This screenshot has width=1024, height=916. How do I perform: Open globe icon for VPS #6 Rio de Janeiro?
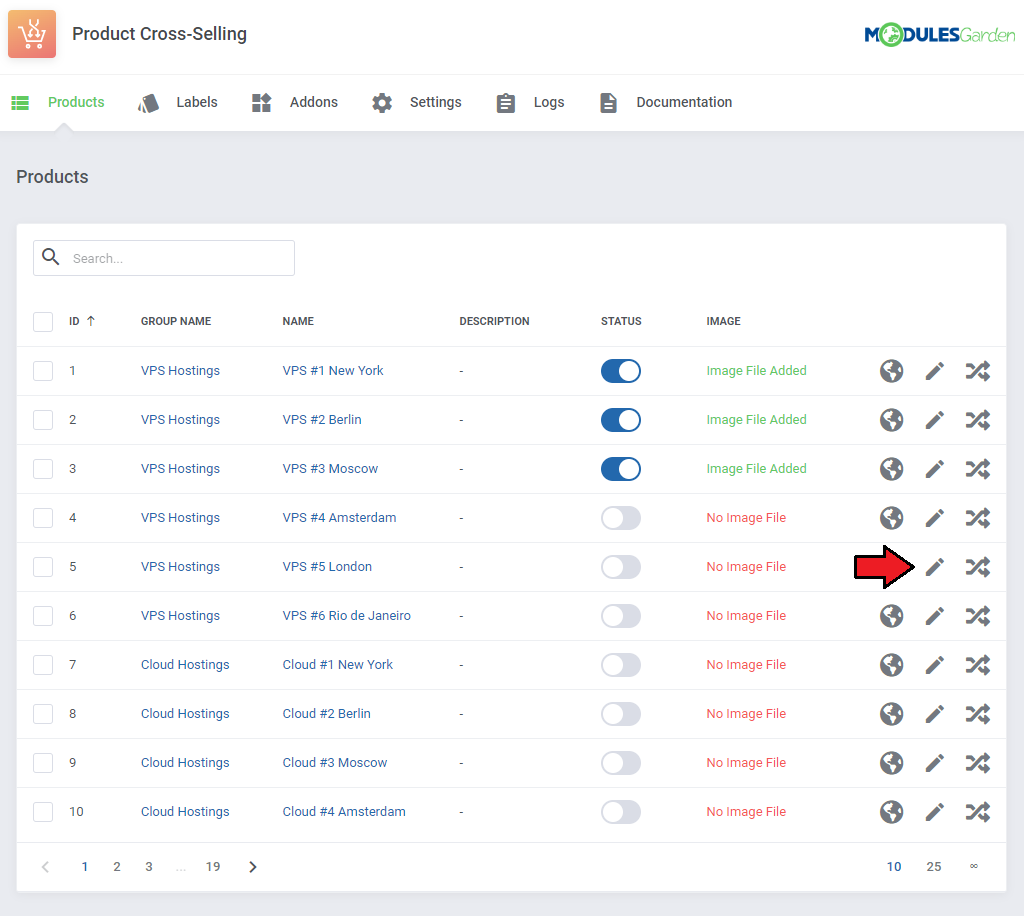coord(891,616)
